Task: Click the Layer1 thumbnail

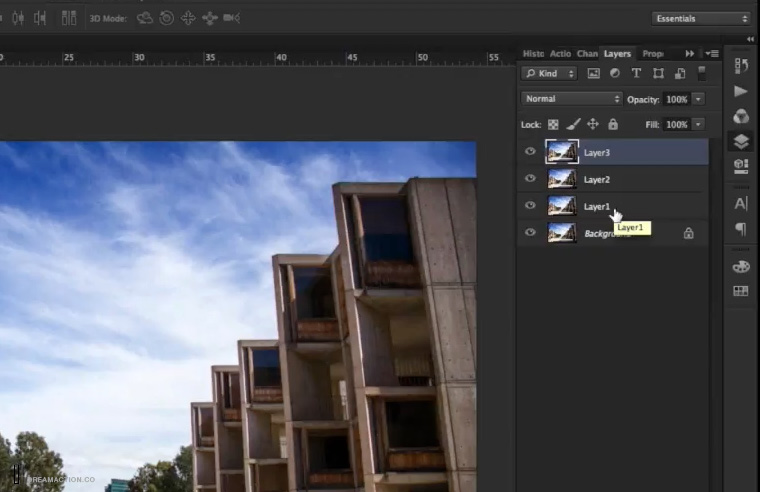Action: [x=562, y=206]
